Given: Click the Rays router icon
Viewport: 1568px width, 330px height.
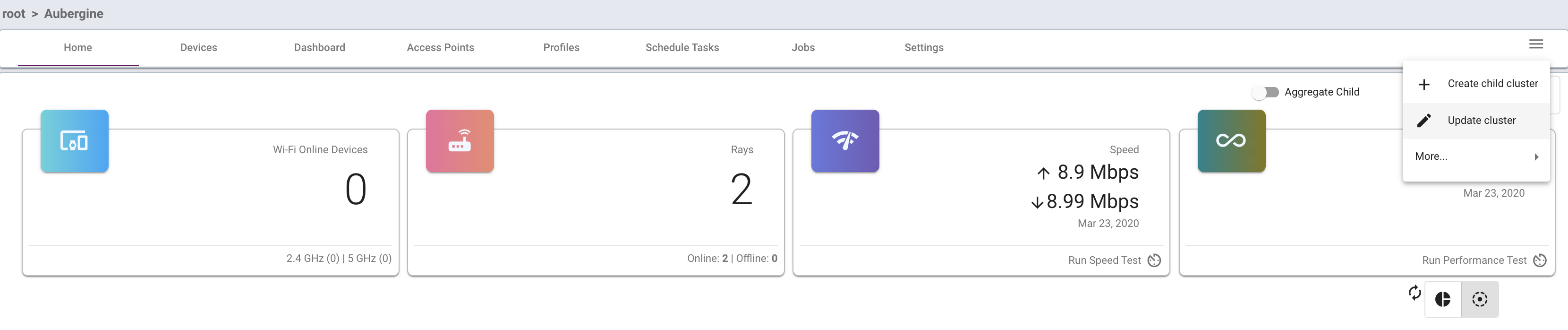Looking at the screenshot, I should 460,141.
